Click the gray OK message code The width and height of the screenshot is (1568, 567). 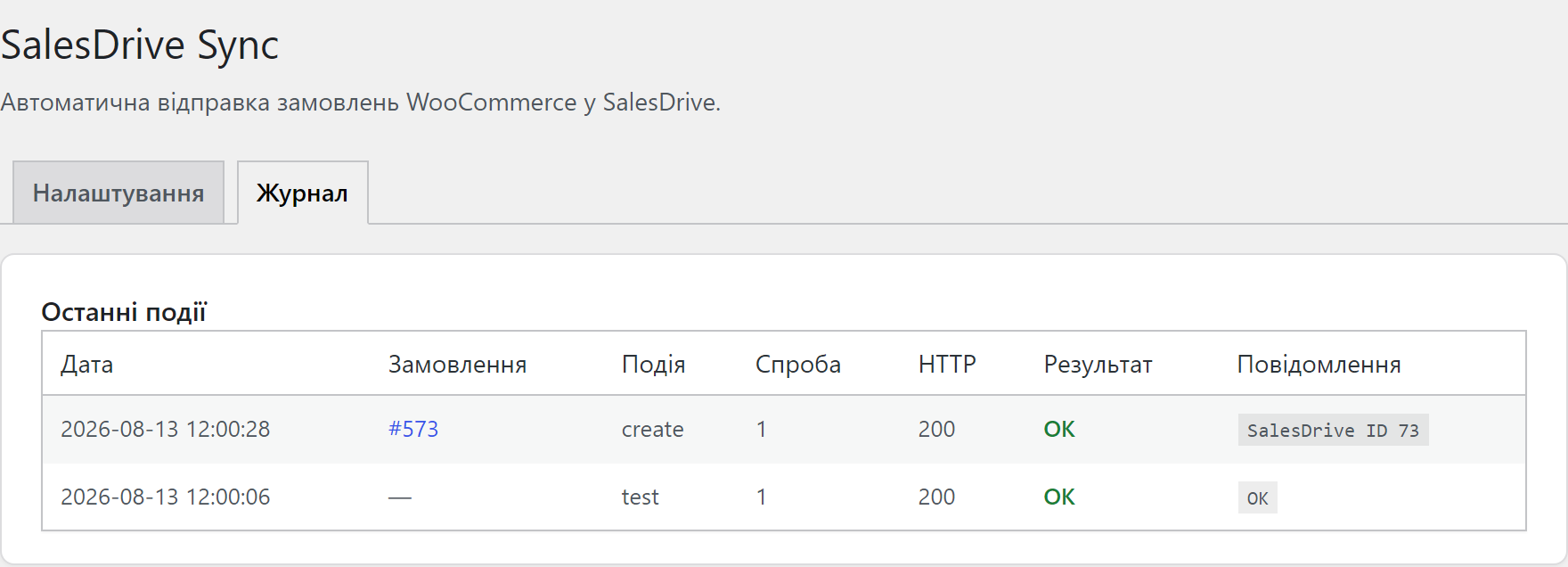(1258, 497)
